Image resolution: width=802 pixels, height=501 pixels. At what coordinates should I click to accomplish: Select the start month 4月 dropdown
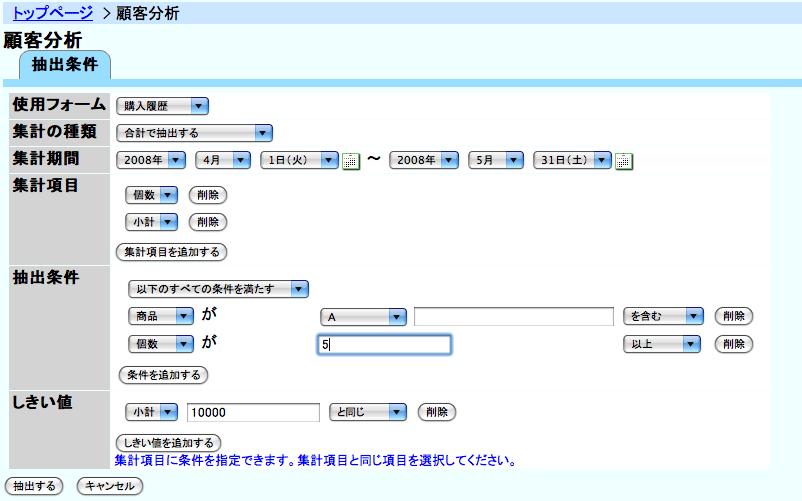(220, 160)
